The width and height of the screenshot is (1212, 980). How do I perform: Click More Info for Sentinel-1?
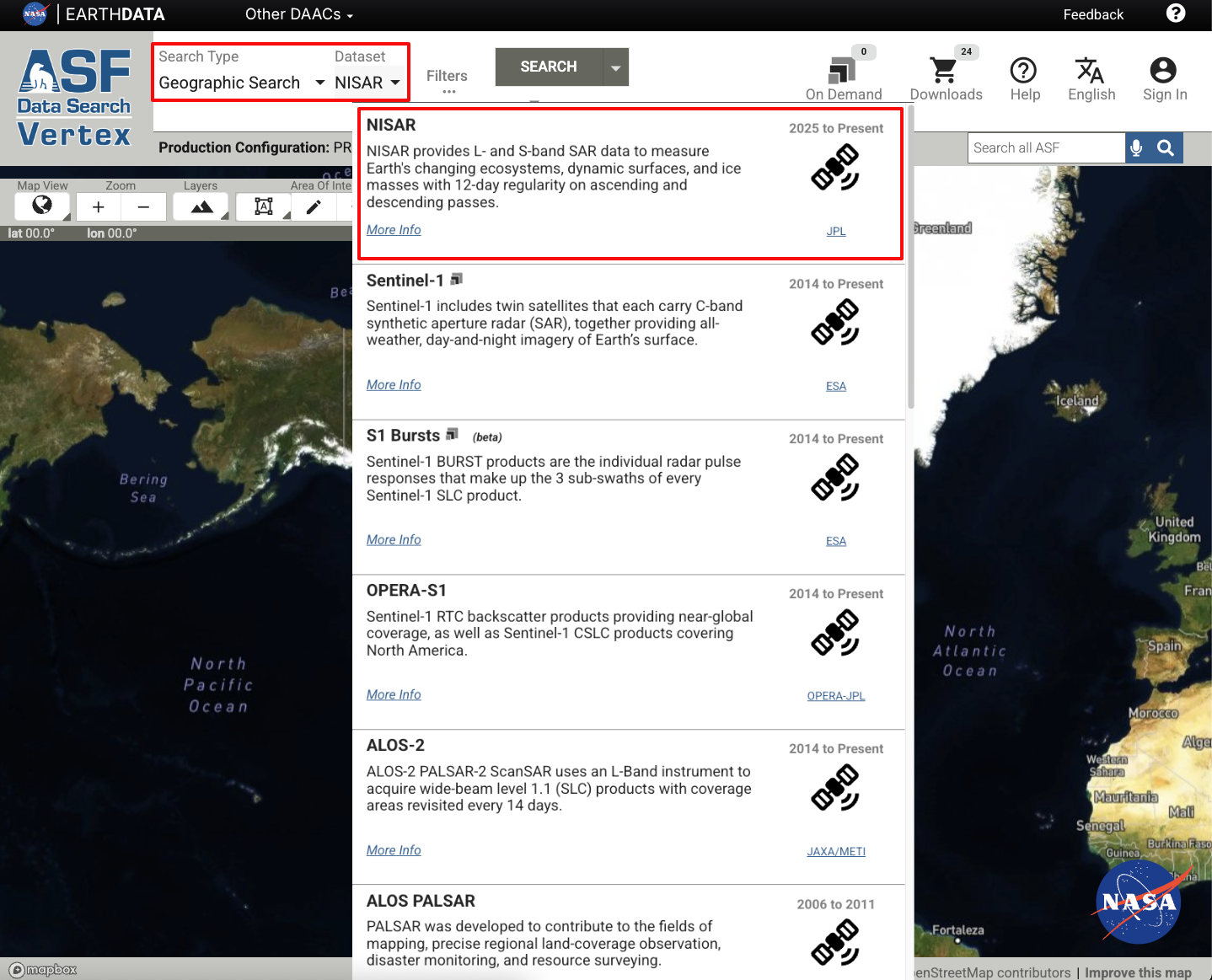393,384
